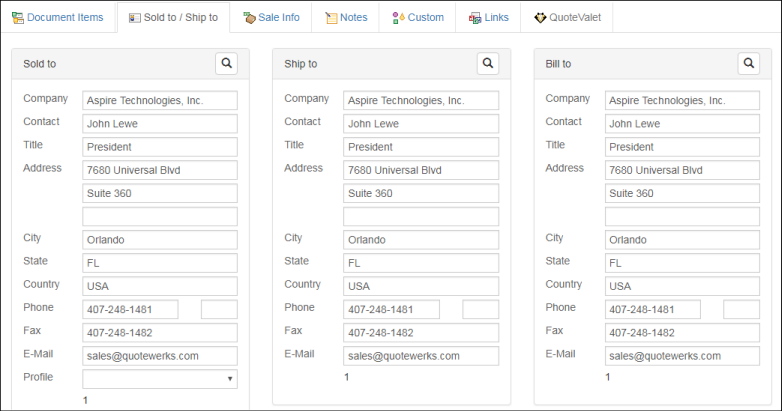Viewport: 782px width, 411px height.
Task: Edit the Bill to Phone number field
Action: (x=653, y=309)
